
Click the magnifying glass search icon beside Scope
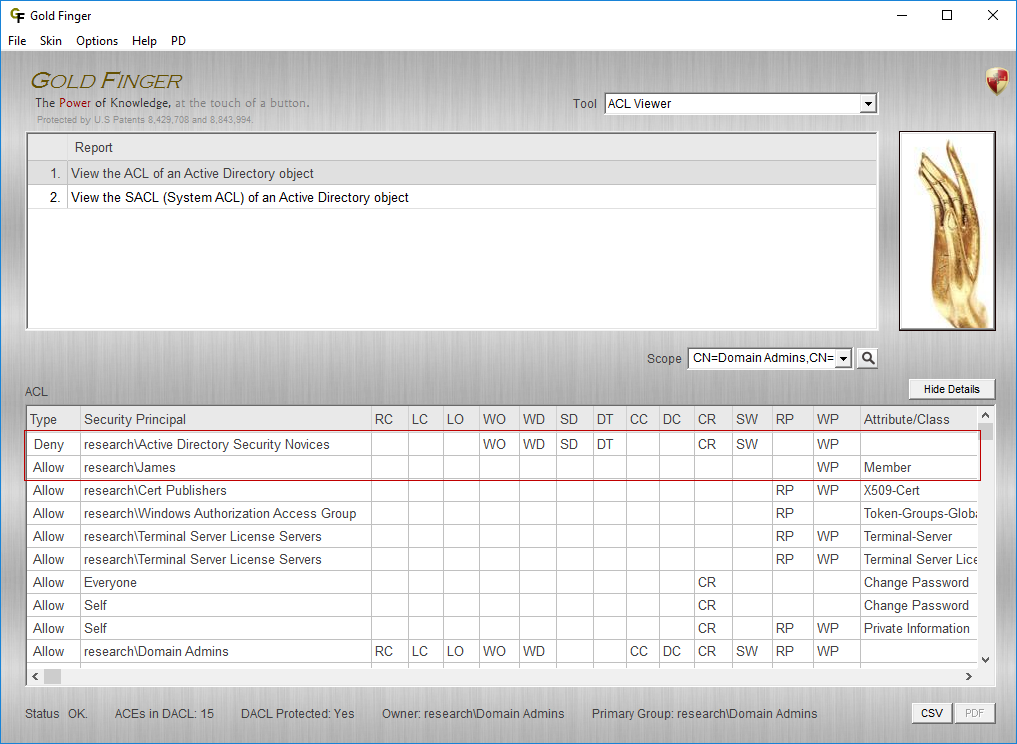(x=867, y=357)
